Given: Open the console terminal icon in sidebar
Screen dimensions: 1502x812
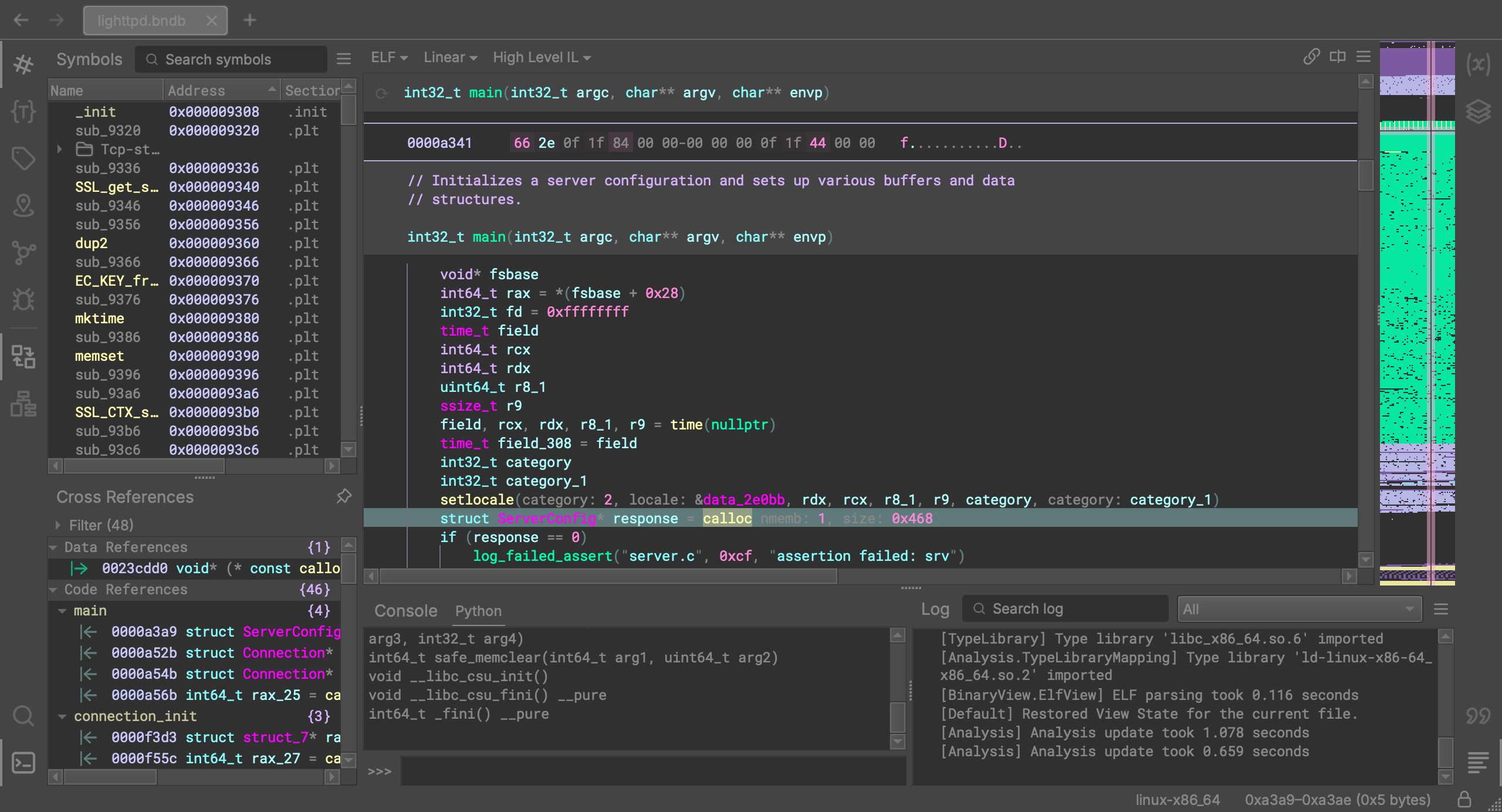Looking at the screenshot, I should click(x=23, y=762).
